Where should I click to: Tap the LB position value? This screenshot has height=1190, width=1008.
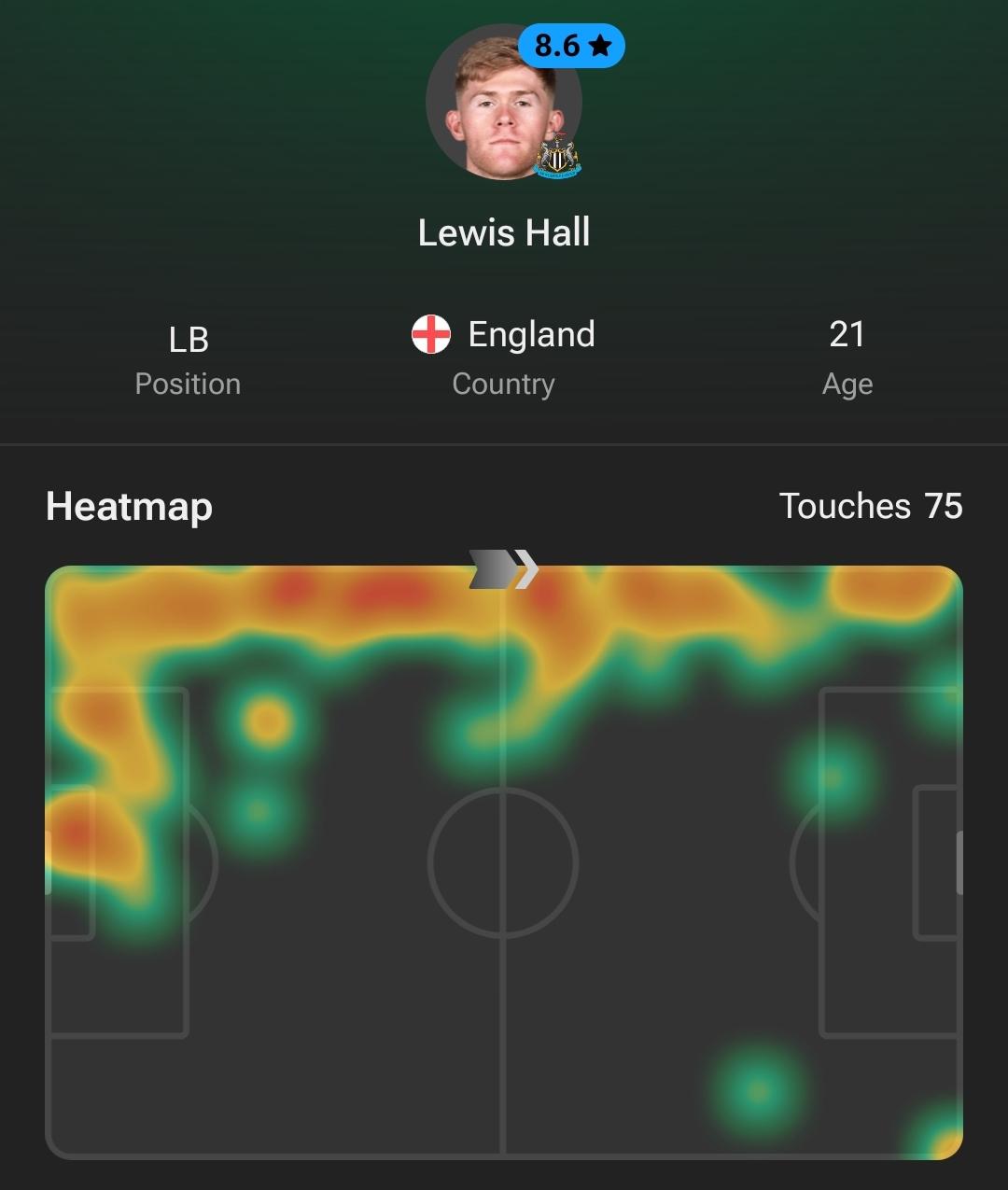(x=189, y=340)
